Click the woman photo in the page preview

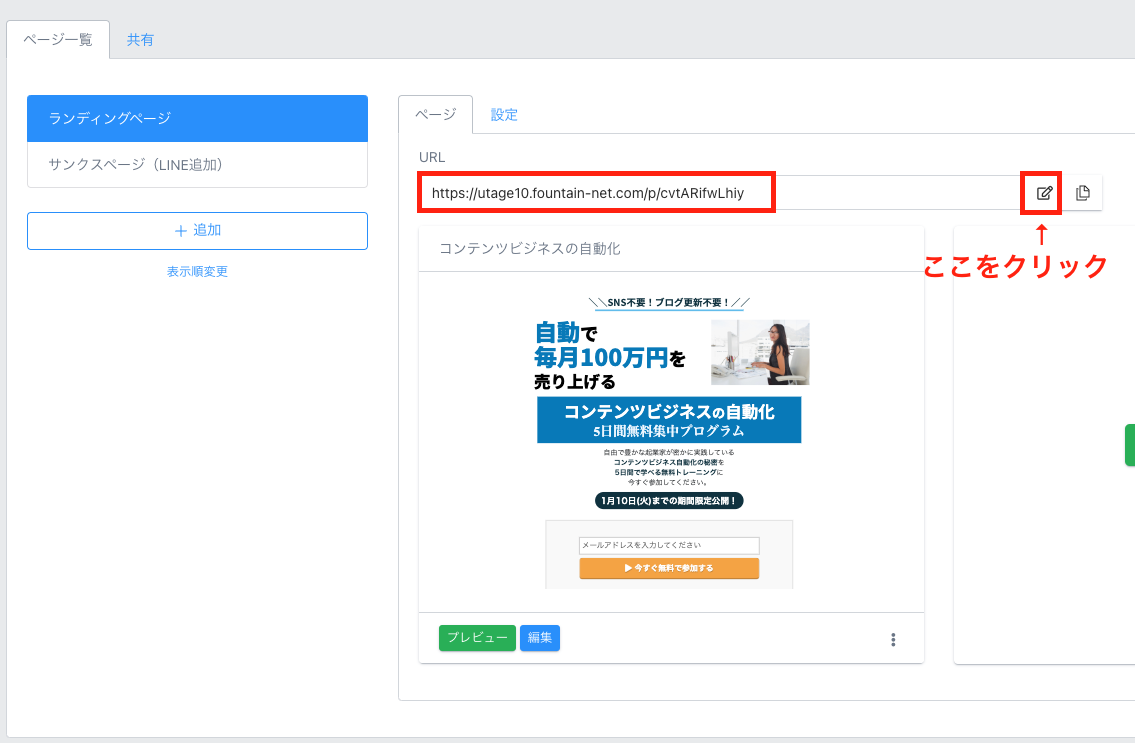point(759,352)
